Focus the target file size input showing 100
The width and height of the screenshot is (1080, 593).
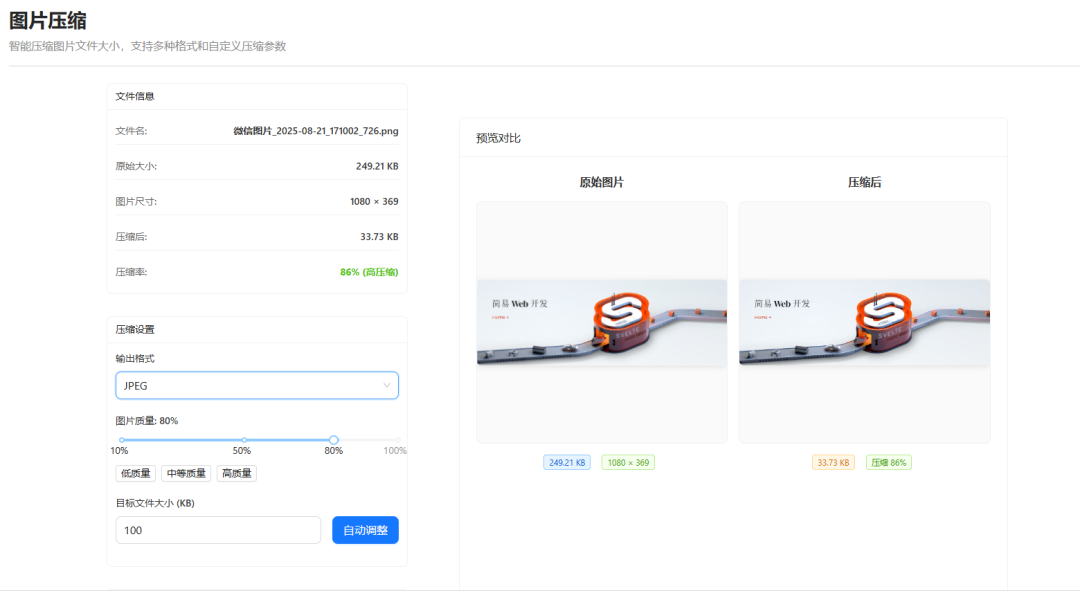point(218,530)
